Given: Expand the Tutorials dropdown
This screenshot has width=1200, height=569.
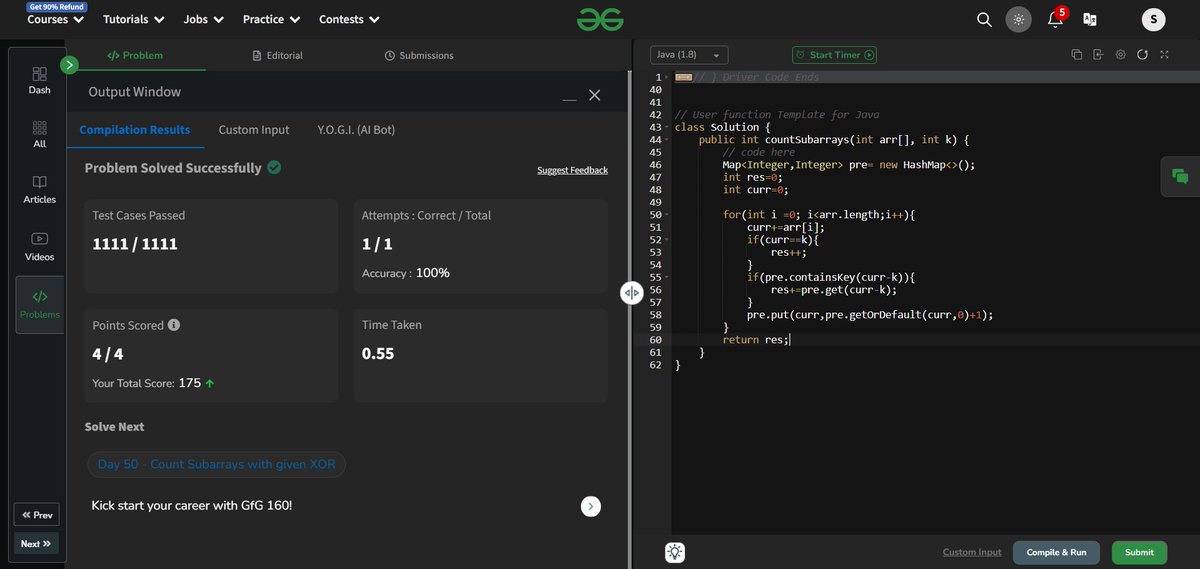Looking at the screenshot, I should 133,19.
